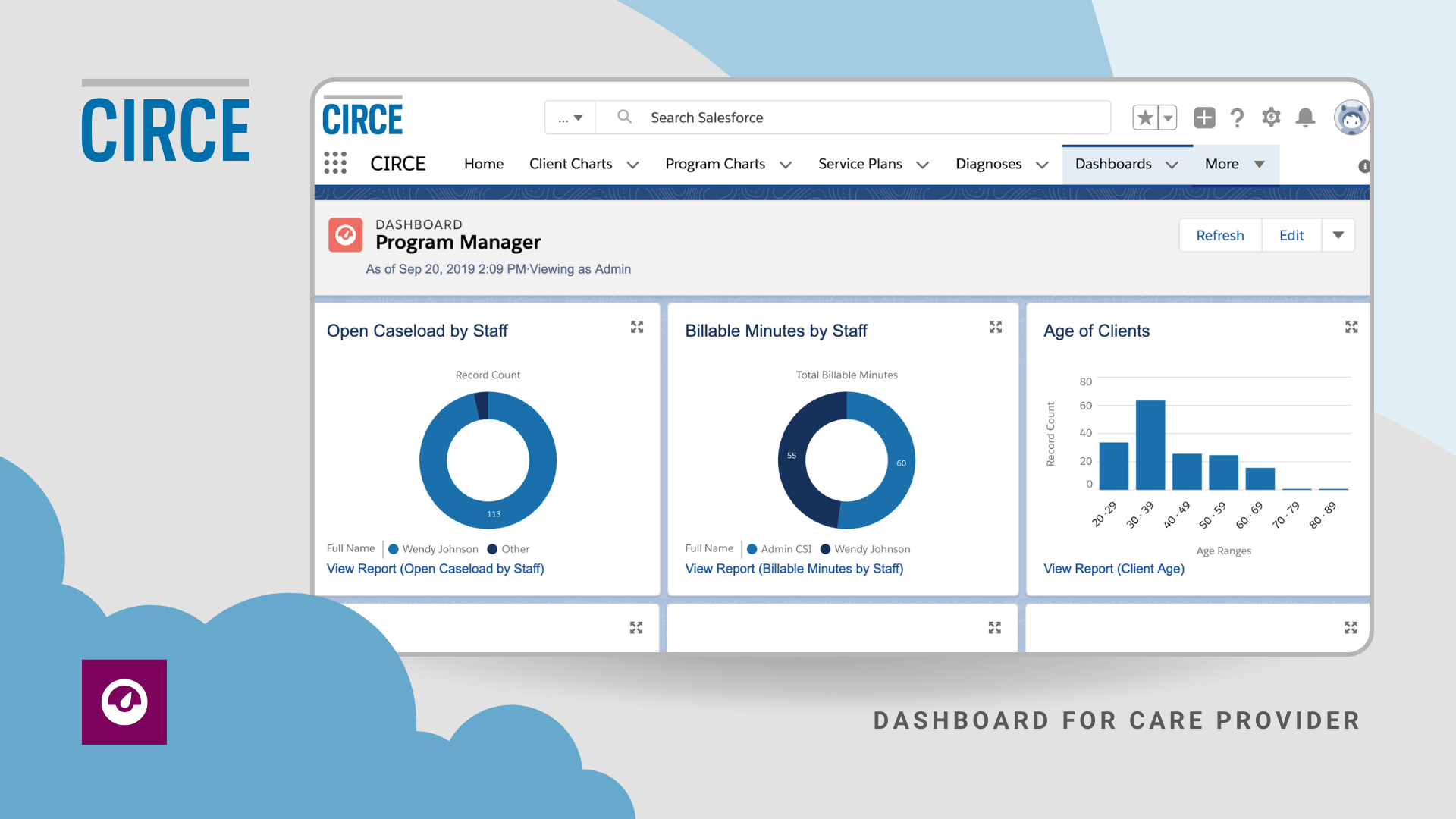Click the Favorites star icon
This screenshot has width=1456, height=819.
coord(1145,118)
